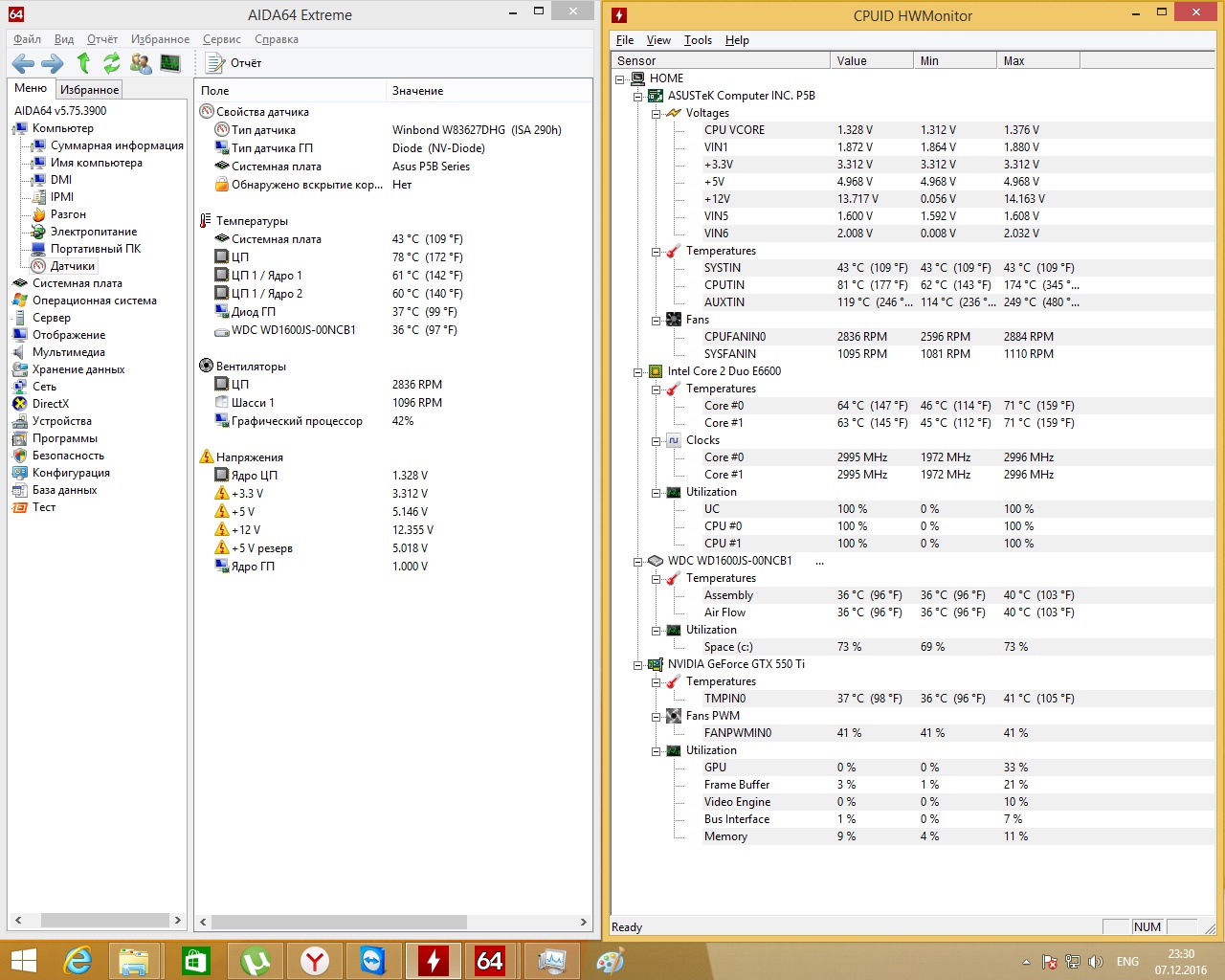1225x980 pixels.
Task: Select Разгон in AIDA64 tree
Action: point(68,214)
